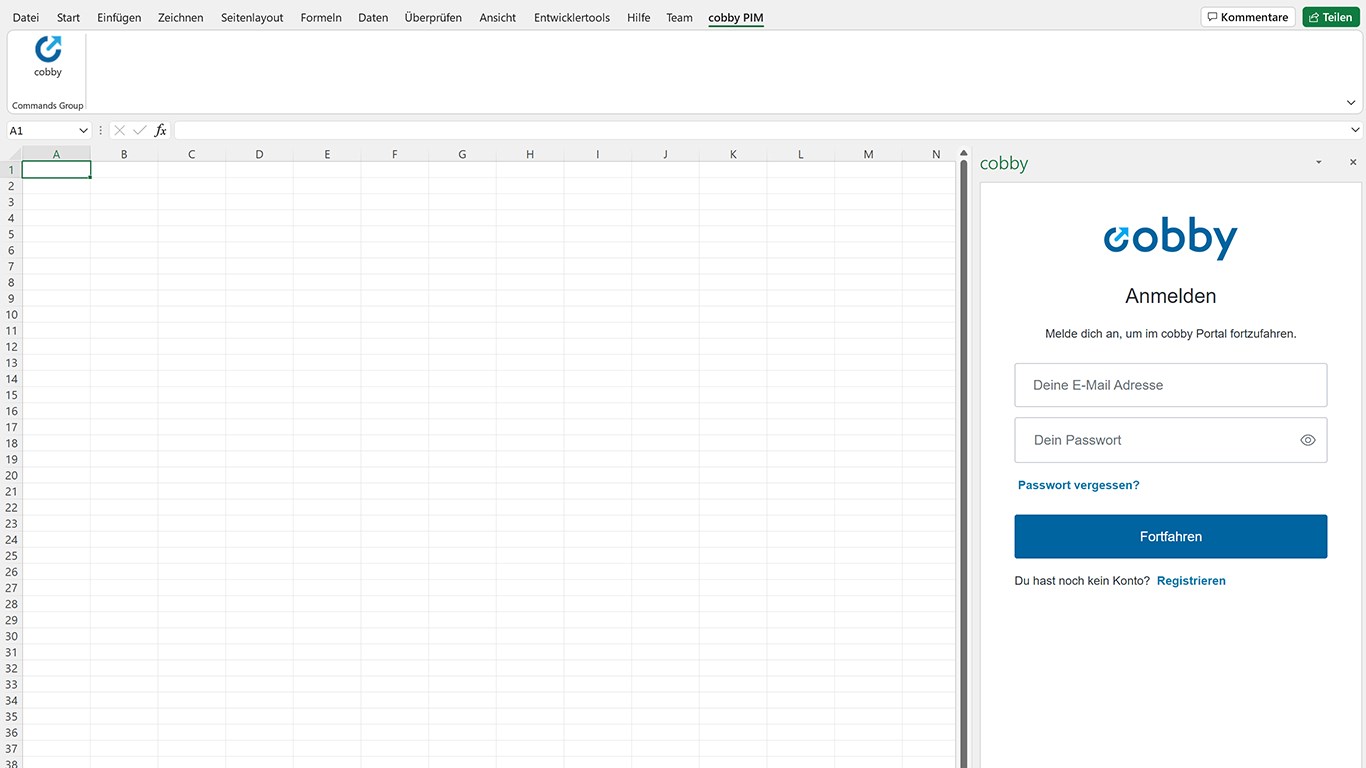The image size is (1366, 768).
Task: Click the Passwort vergessen? link
Action: [1078, 485]
